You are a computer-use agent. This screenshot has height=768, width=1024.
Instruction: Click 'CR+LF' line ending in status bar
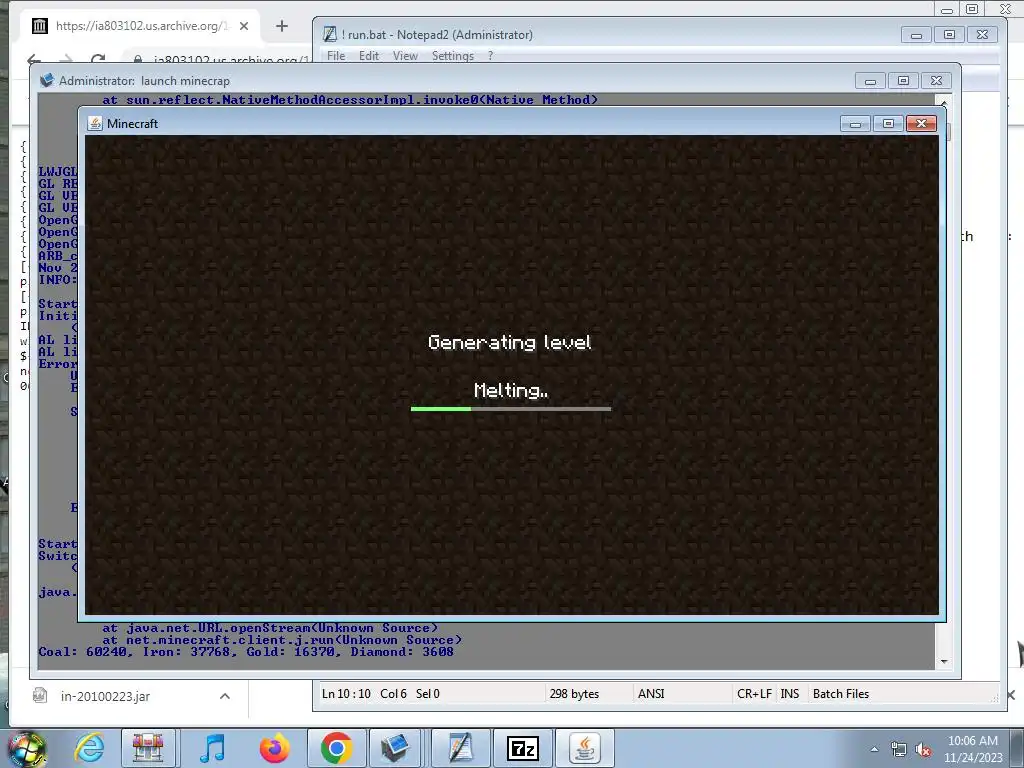pyautogui.click(x=754, y=694)
